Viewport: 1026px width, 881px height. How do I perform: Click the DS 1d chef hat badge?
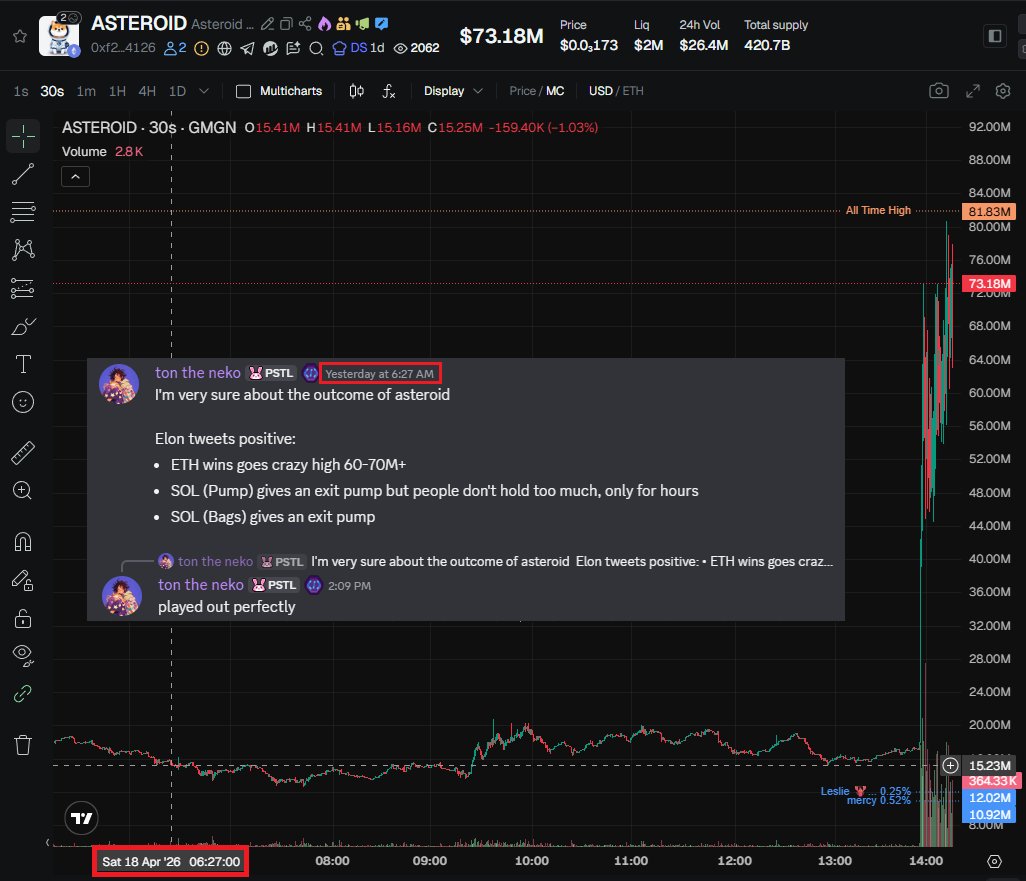[359, 48]
